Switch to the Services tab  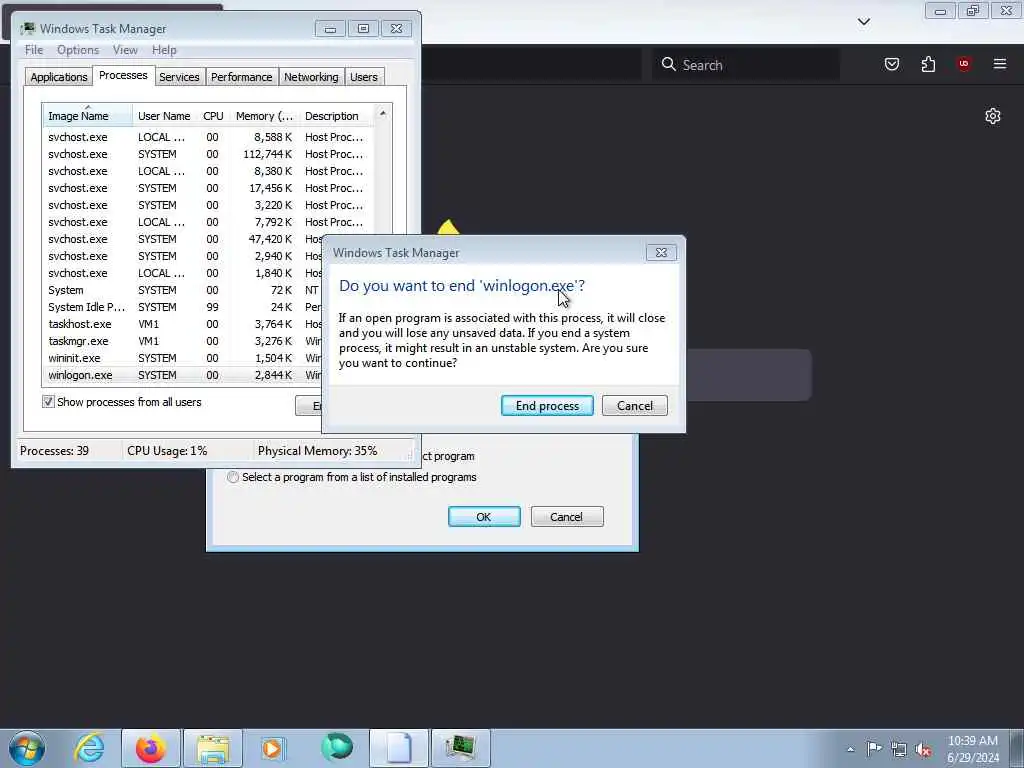click(x=179, y=77)
